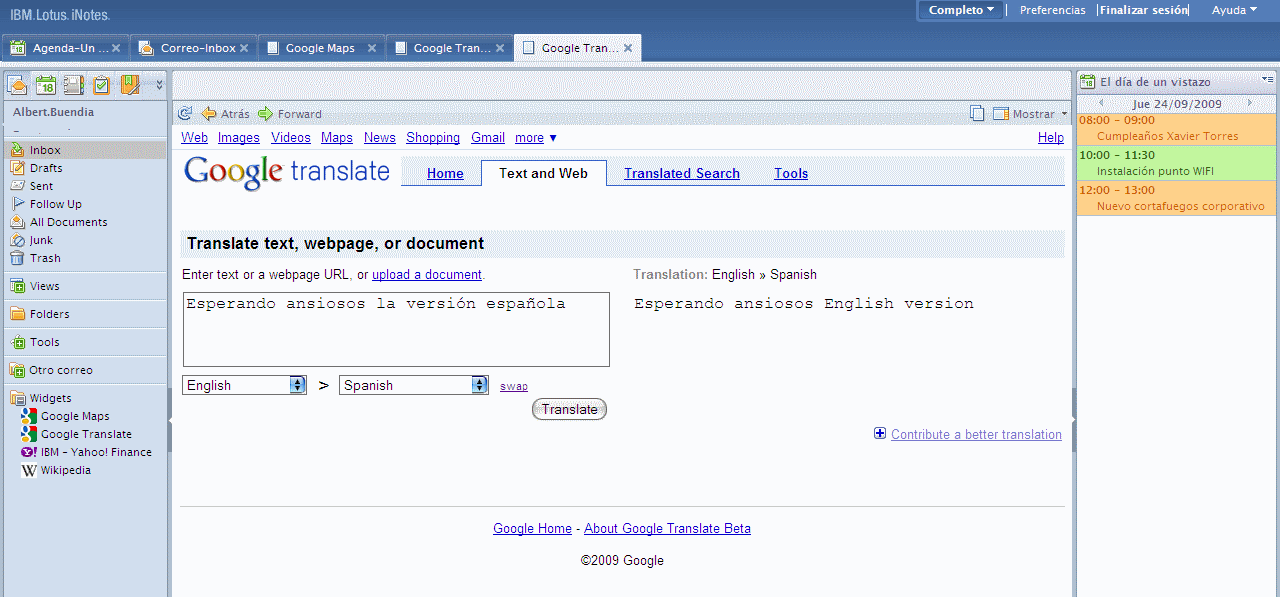Open the Translate Tools tab
The width and height of the screenshot is (1280, 597).
[x=791, y=173]
